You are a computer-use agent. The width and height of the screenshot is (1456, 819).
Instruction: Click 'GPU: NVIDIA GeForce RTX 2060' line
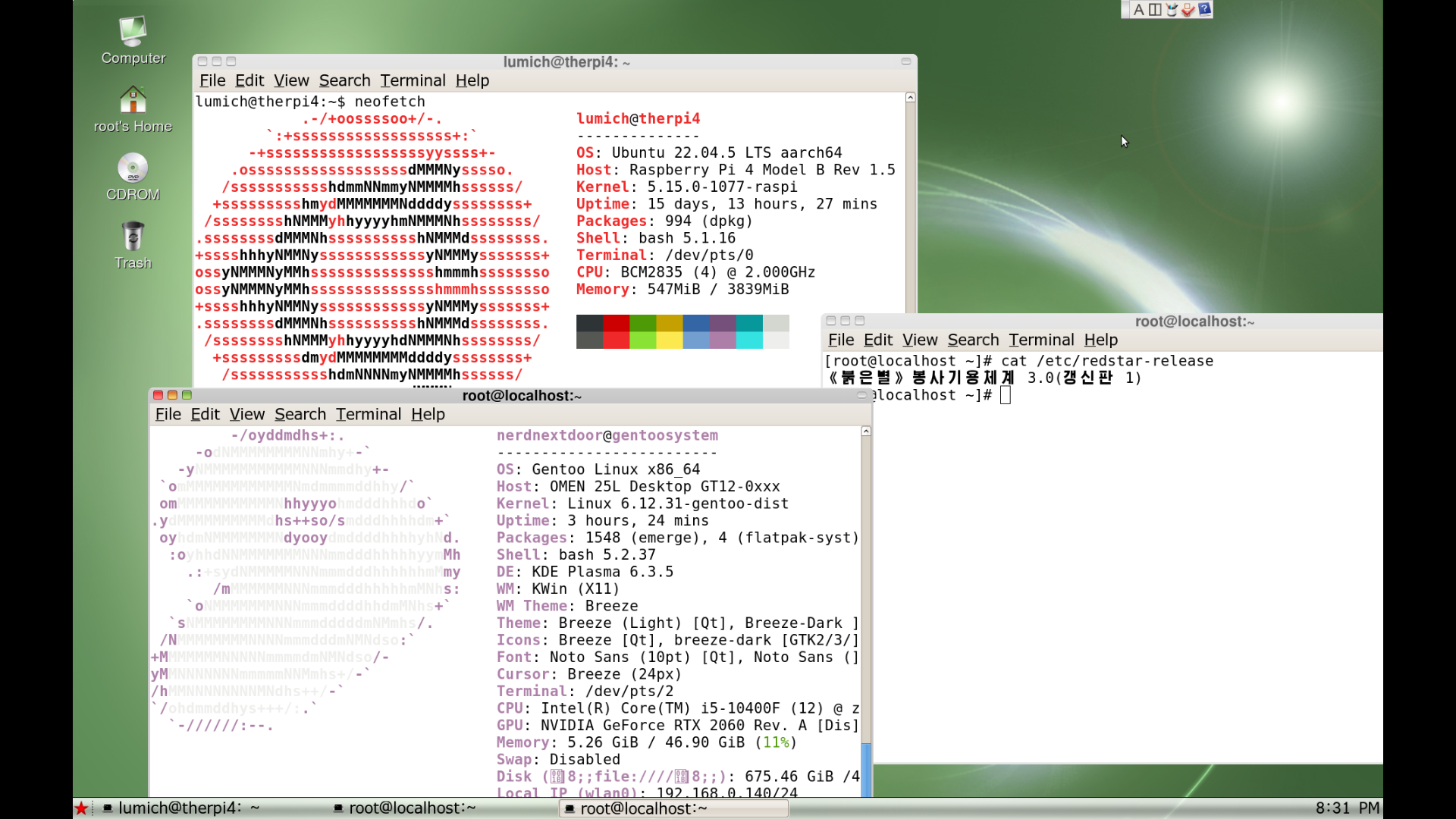[678, 726]
